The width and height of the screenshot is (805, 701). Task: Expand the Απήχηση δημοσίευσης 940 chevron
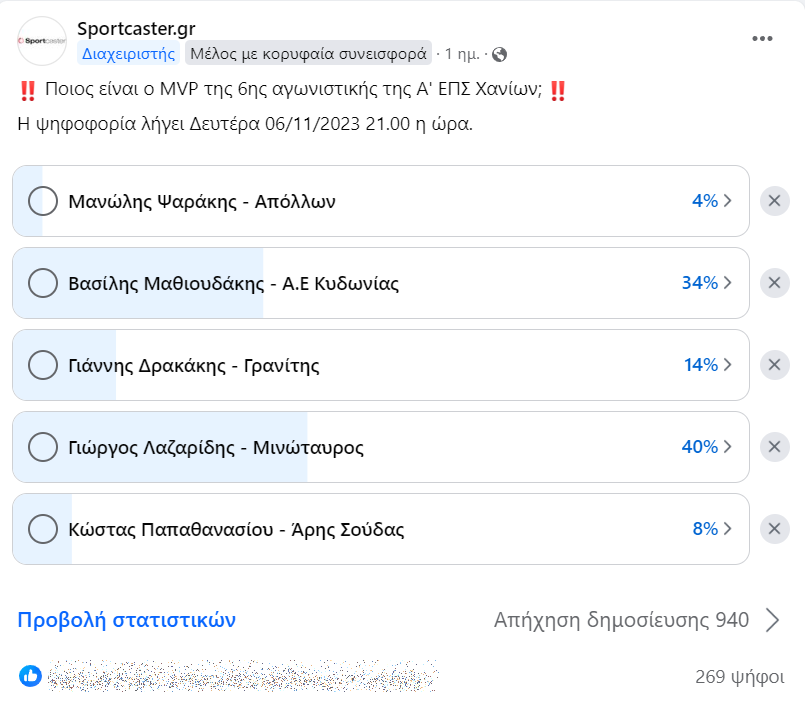(x=772, y=620)
